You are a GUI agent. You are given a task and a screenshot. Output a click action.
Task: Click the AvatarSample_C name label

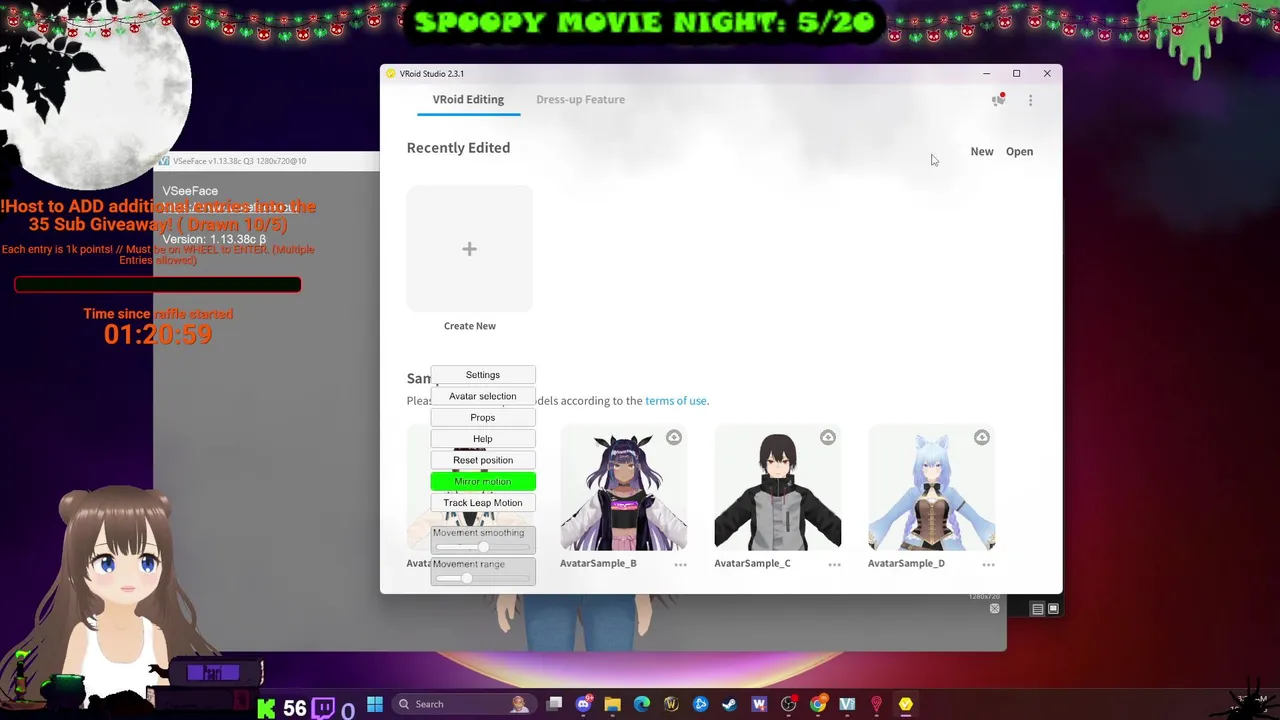[x=752, y=563]
